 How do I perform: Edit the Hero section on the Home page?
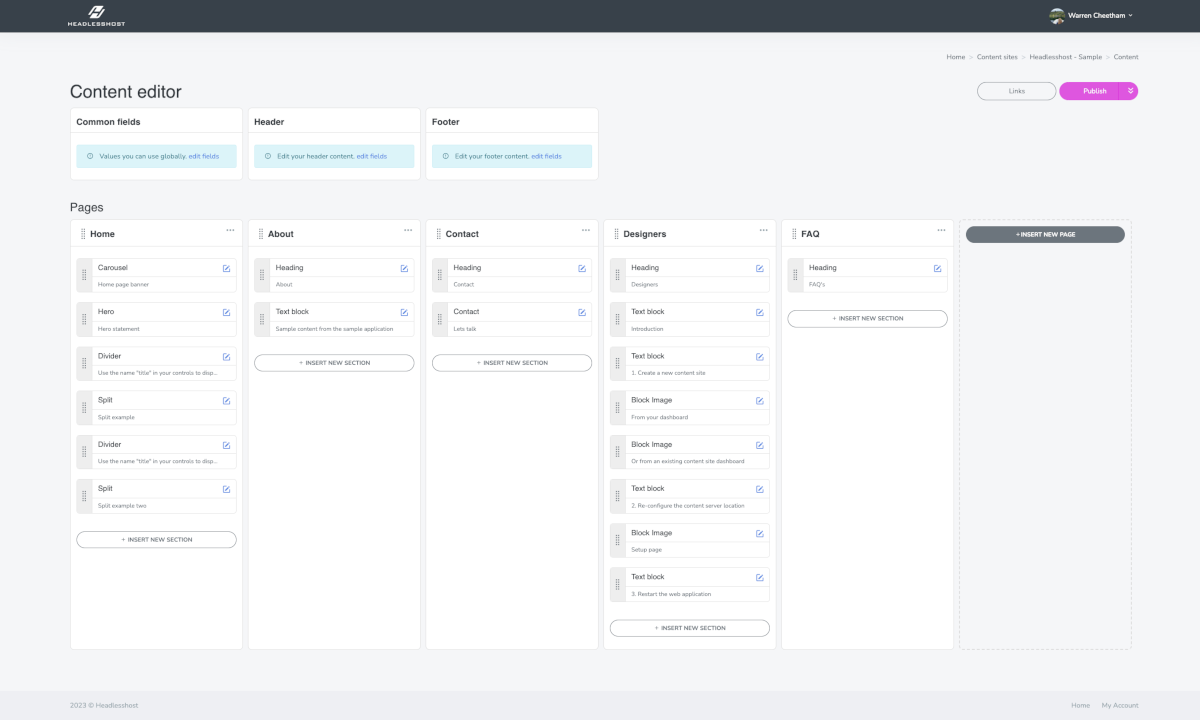click(226, 311)
